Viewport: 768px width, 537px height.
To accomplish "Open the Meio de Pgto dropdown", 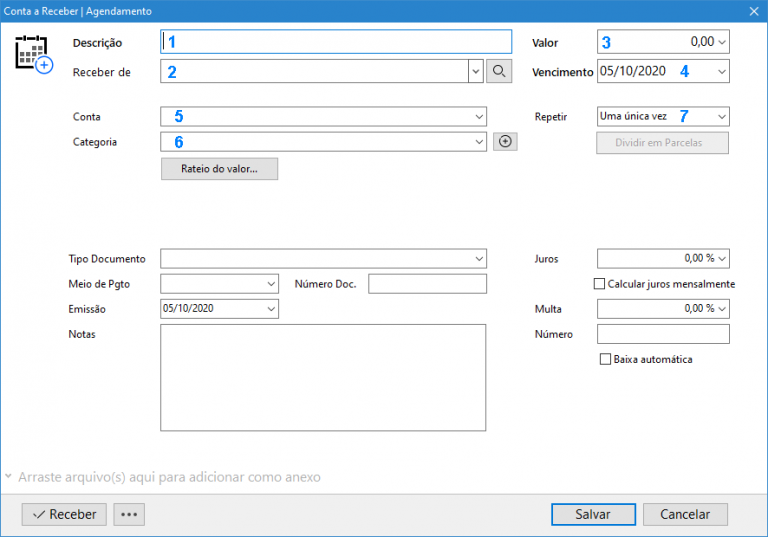I will [x=271, y=284].
